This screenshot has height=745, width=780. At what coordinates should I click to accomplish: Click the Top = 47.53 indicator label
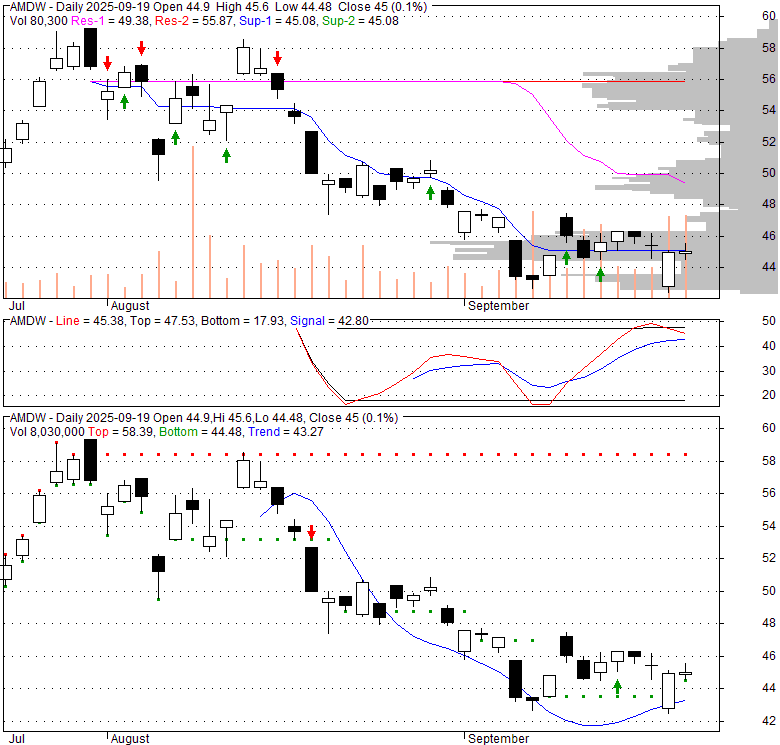[x=162, y=321]
